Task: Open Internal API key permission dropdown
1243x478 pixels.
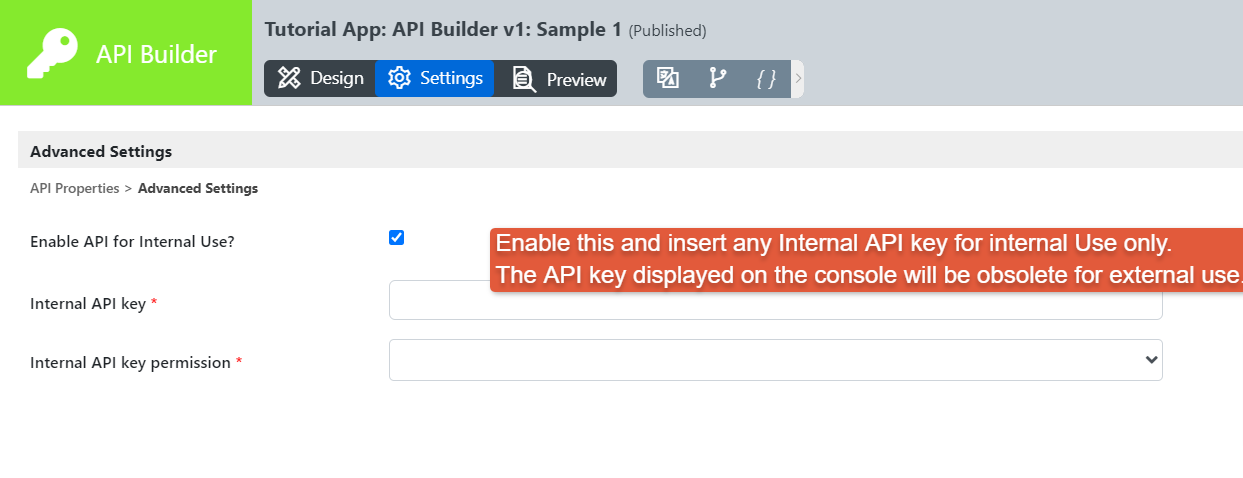Action: pyautogui.click(x=775, y=360)
